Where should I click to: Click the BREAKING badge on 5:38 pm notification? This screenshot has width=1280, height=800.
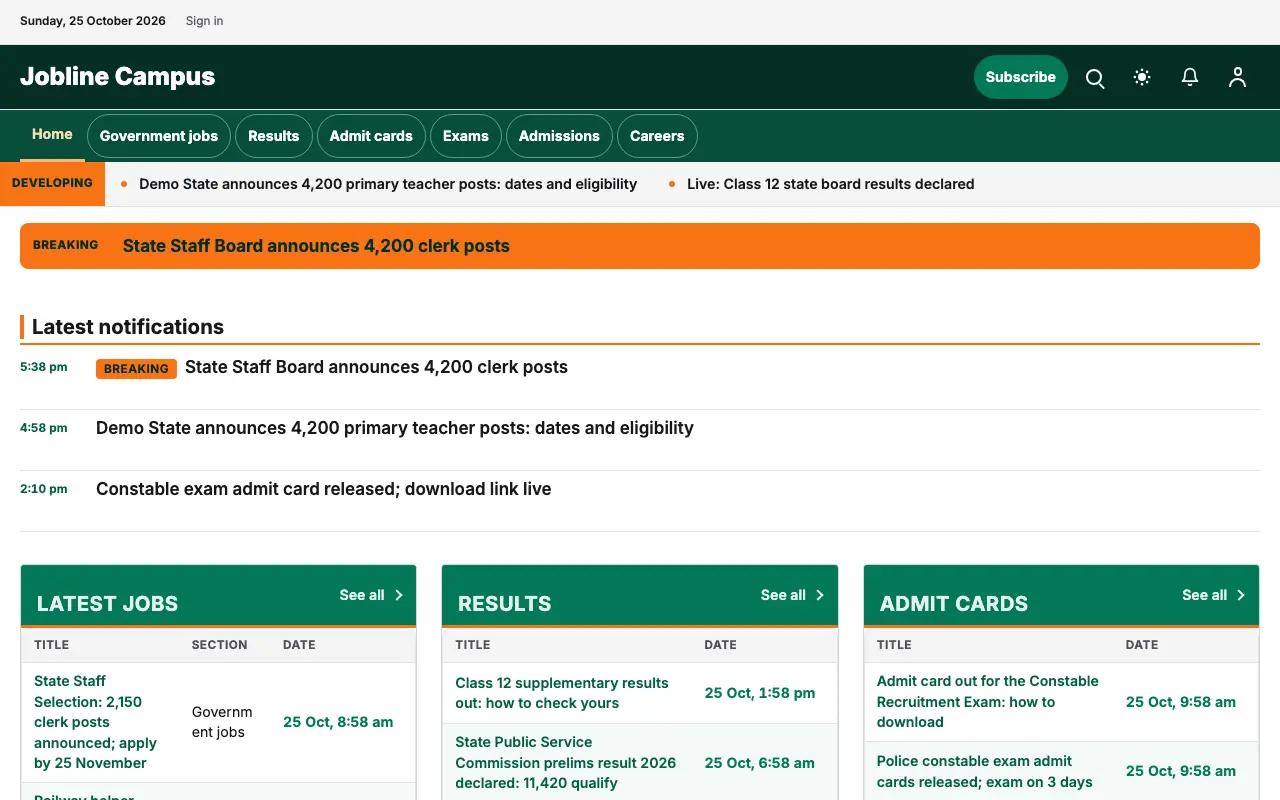coord(136,369)
